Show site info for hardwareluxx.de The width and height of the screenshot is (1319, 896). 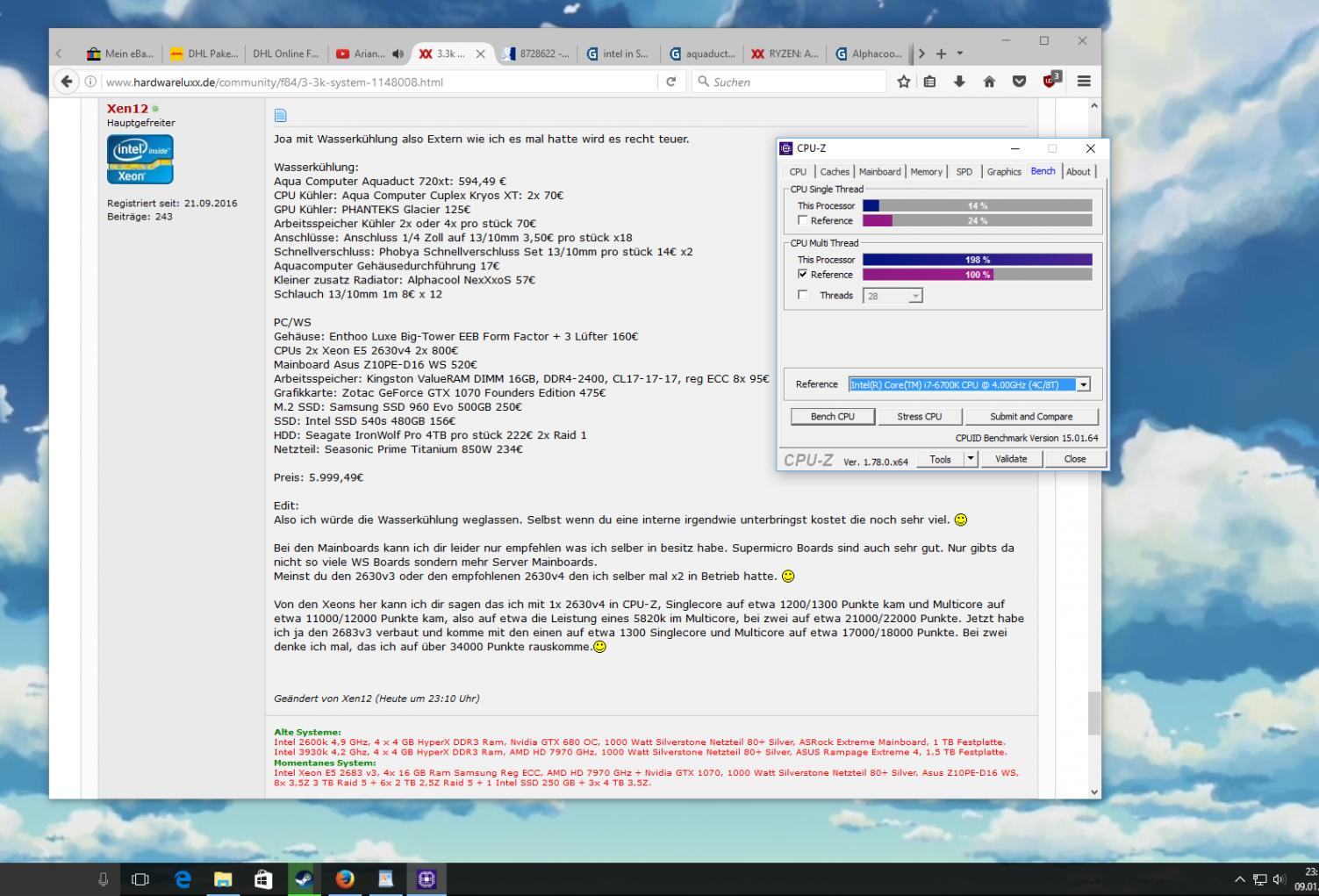[x=90, y=82]
